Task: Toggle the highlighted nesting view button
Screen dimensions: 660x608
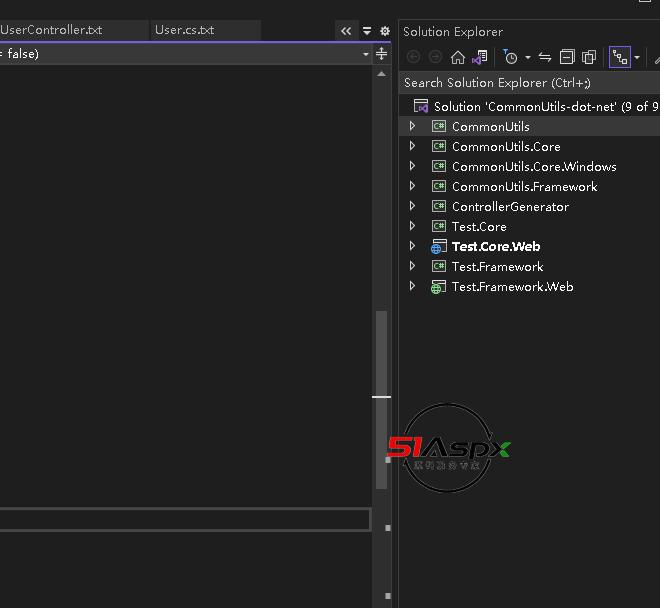Action: point(620,57)
